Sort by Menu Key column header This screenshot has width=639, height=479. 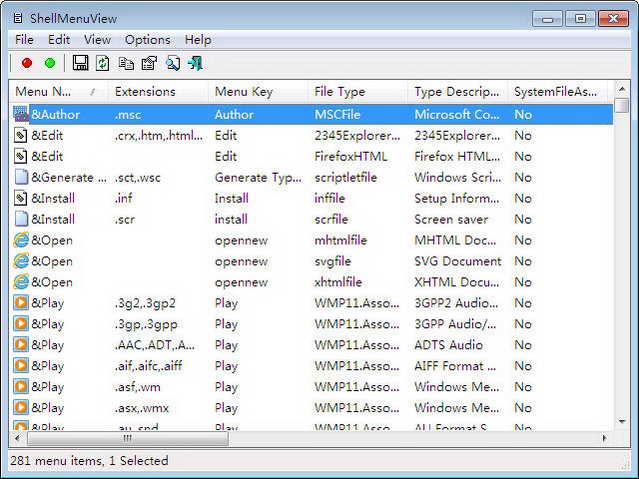pyautogui.click(x=258, y=92)
